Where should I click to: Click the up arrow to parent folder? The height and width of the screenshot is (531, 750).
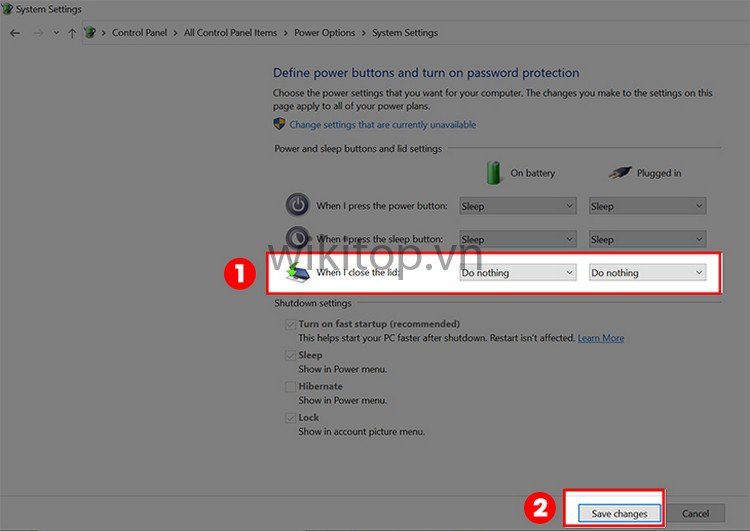[71, 33]
